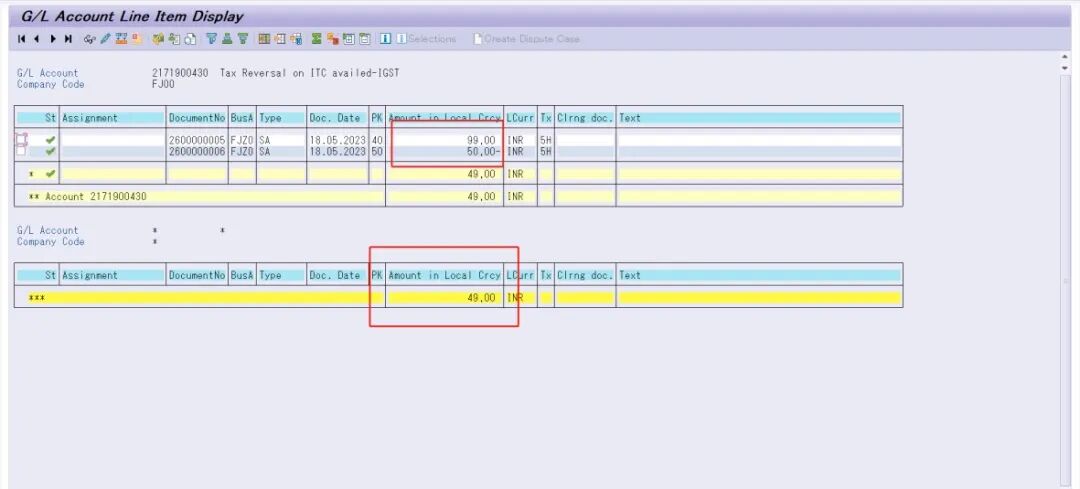Go to the previous item arrow
The width and height of the screenshot is (1080, 489).
coord(37,39)
